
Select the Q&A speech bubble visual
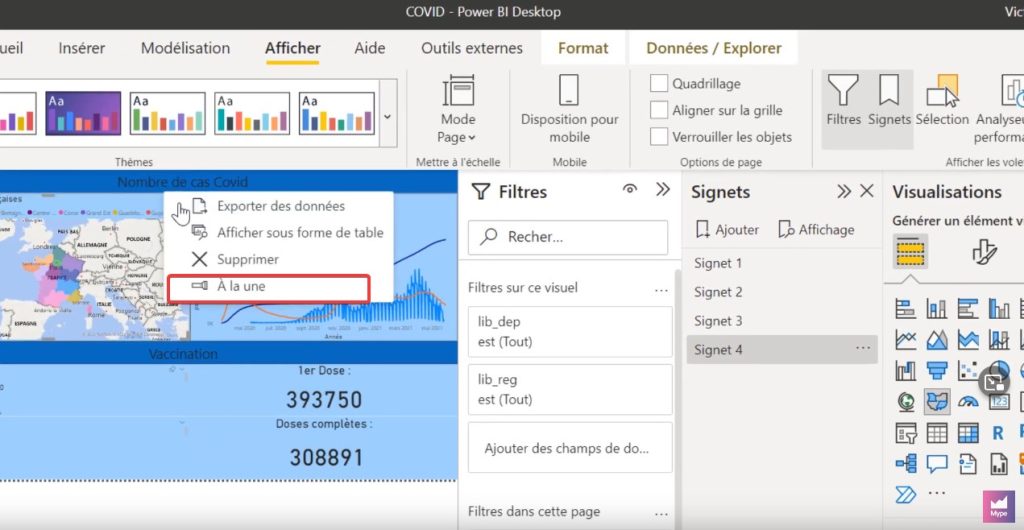(x=937, y=464)
